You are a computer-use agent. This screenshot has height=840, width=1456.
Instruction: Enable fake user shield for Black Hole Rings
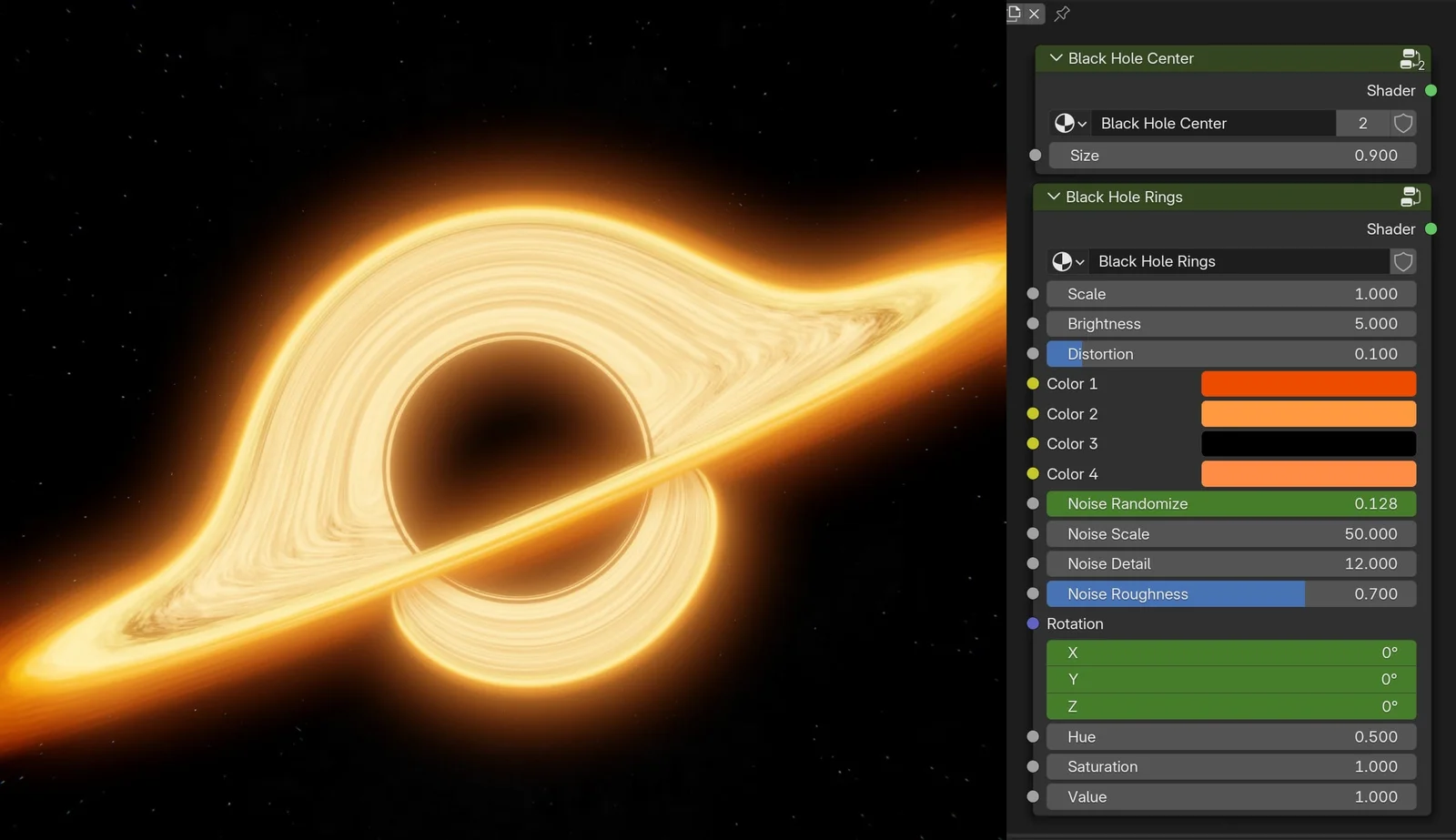tap(1402, 261)
